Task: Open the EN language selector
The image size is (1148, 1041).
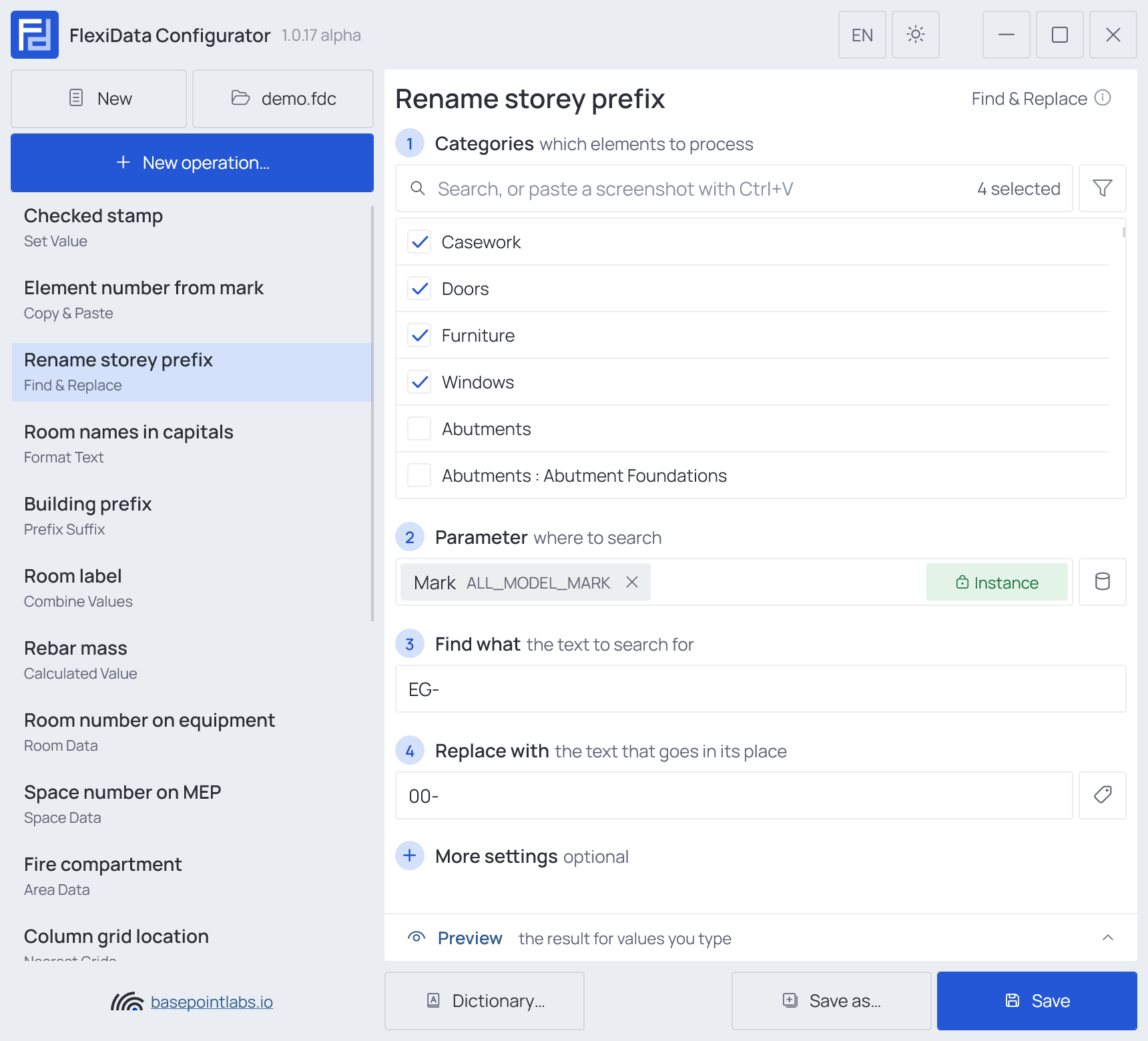Action: point(862,35)
